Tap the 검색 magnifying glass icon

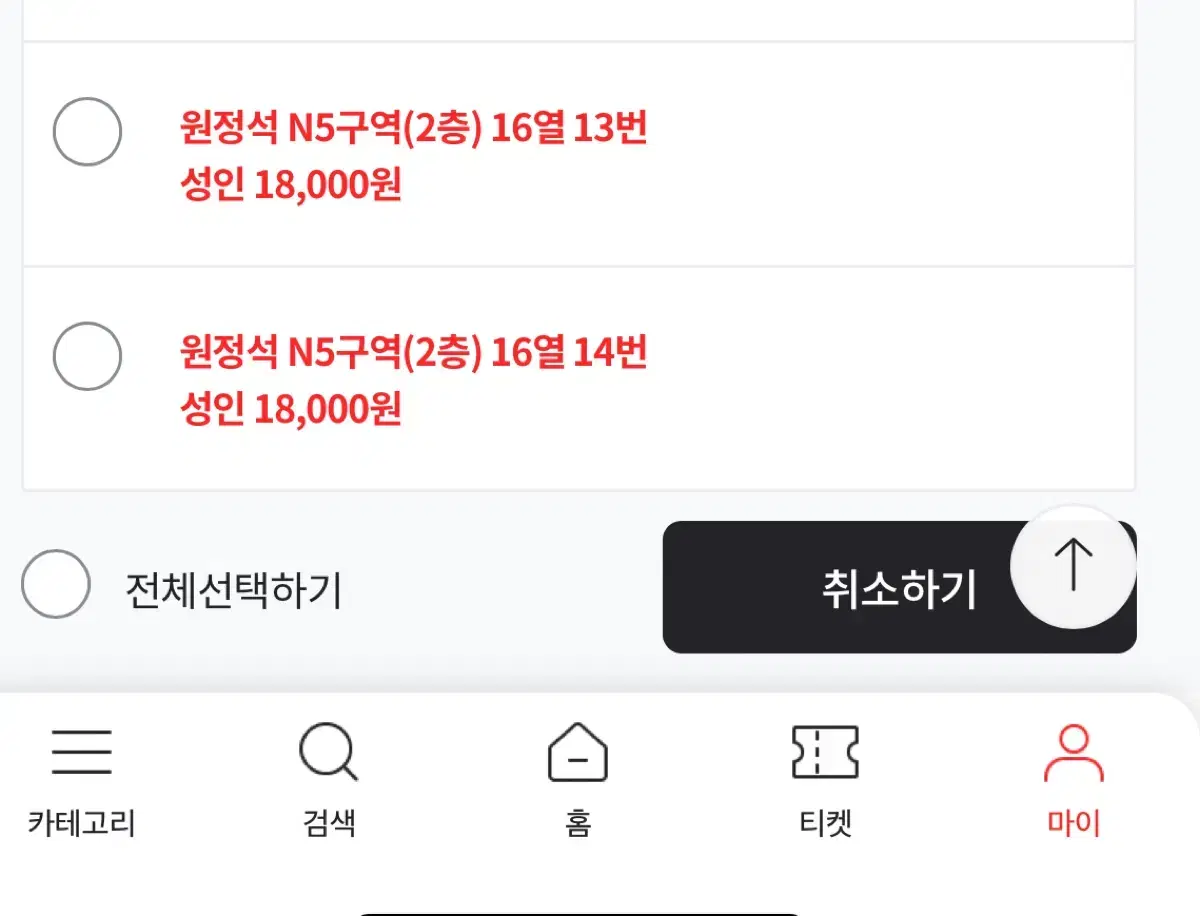pos(329,753)
